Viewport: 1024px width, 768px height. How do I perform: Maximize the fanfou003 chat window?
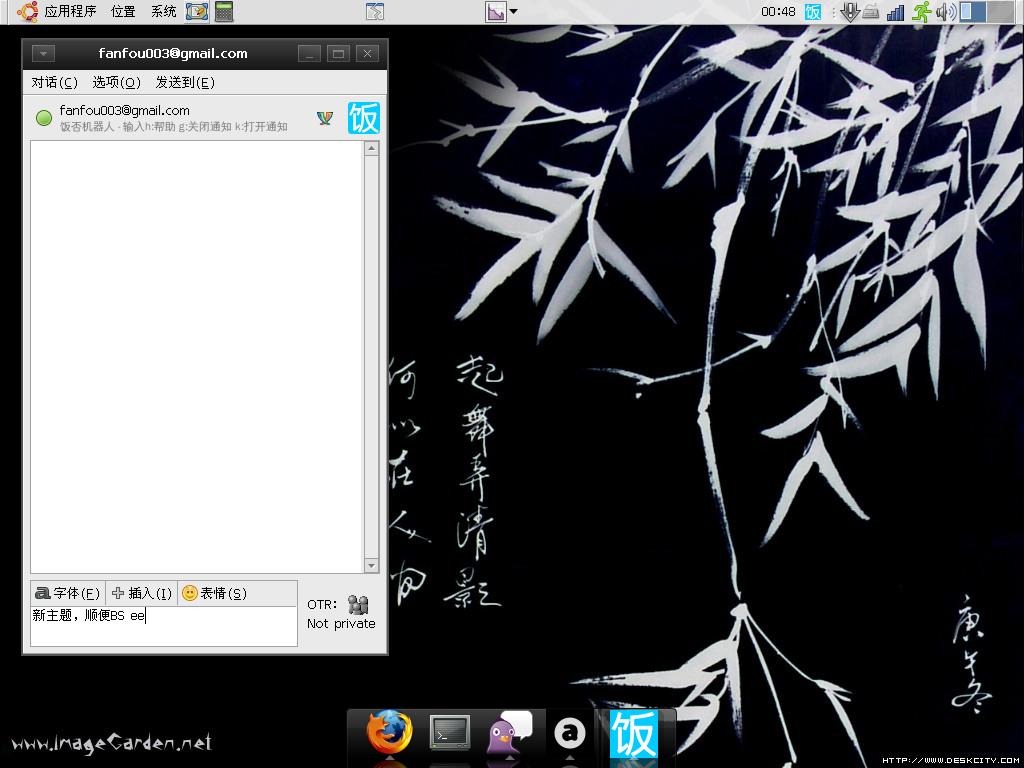(338, 54)
